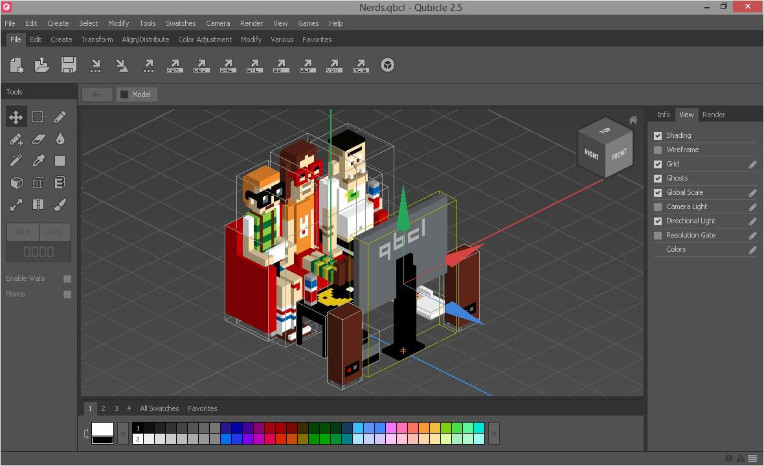Image resolution: width=764 pixels, height=466 pixels.
Task: Switch to the All Swatches tab
Action: coord(159,408)
